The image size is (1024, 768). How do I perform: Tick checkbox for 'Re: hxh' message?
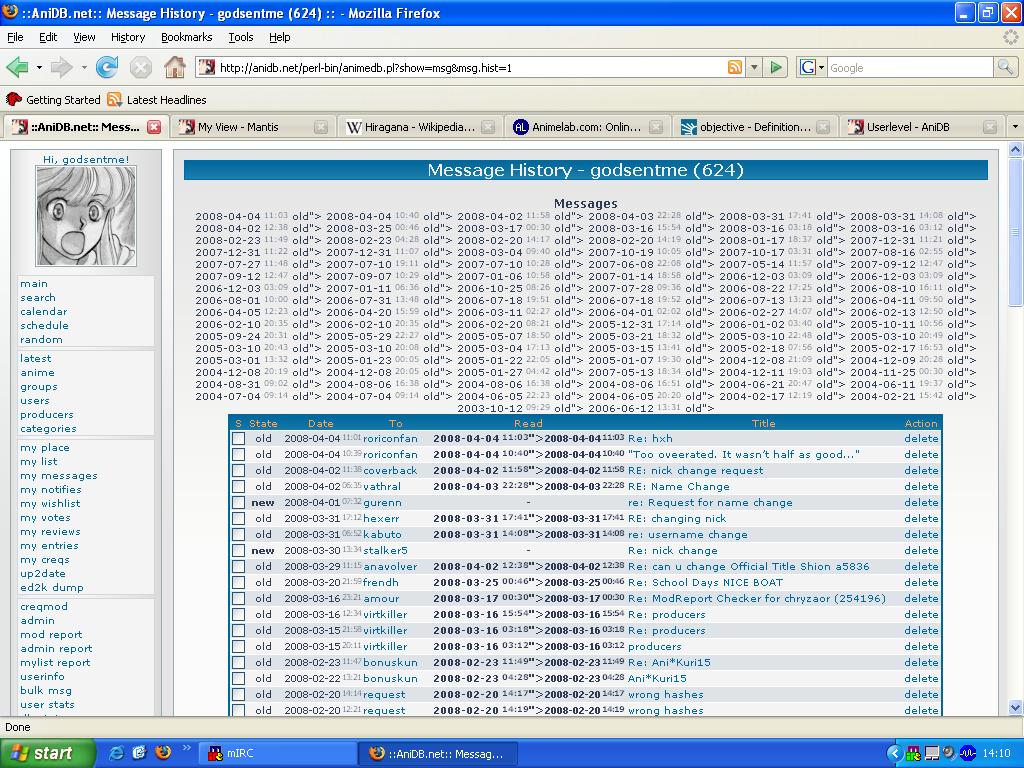(238, 439)
